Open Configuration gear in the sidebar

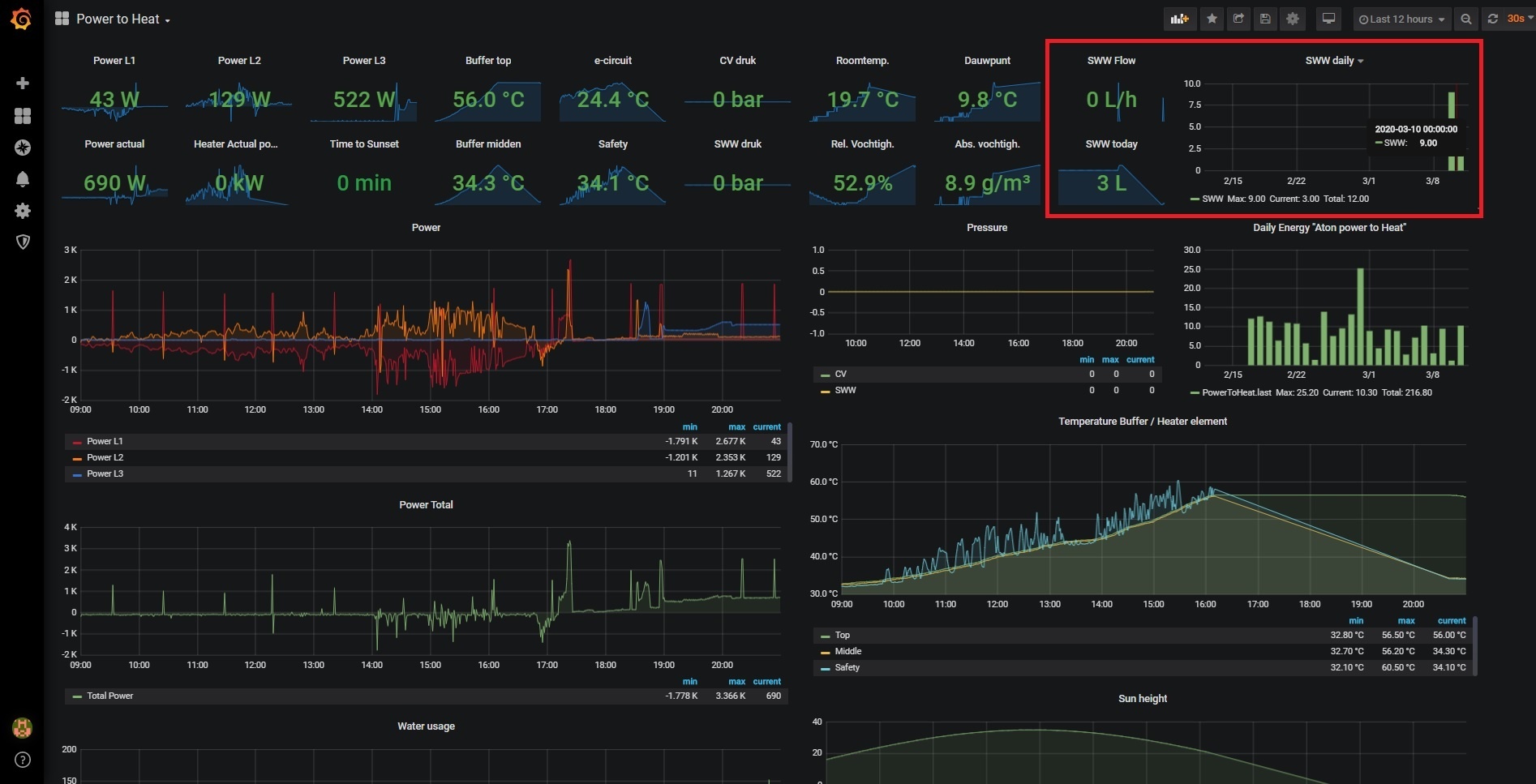(x=23, y=211)
